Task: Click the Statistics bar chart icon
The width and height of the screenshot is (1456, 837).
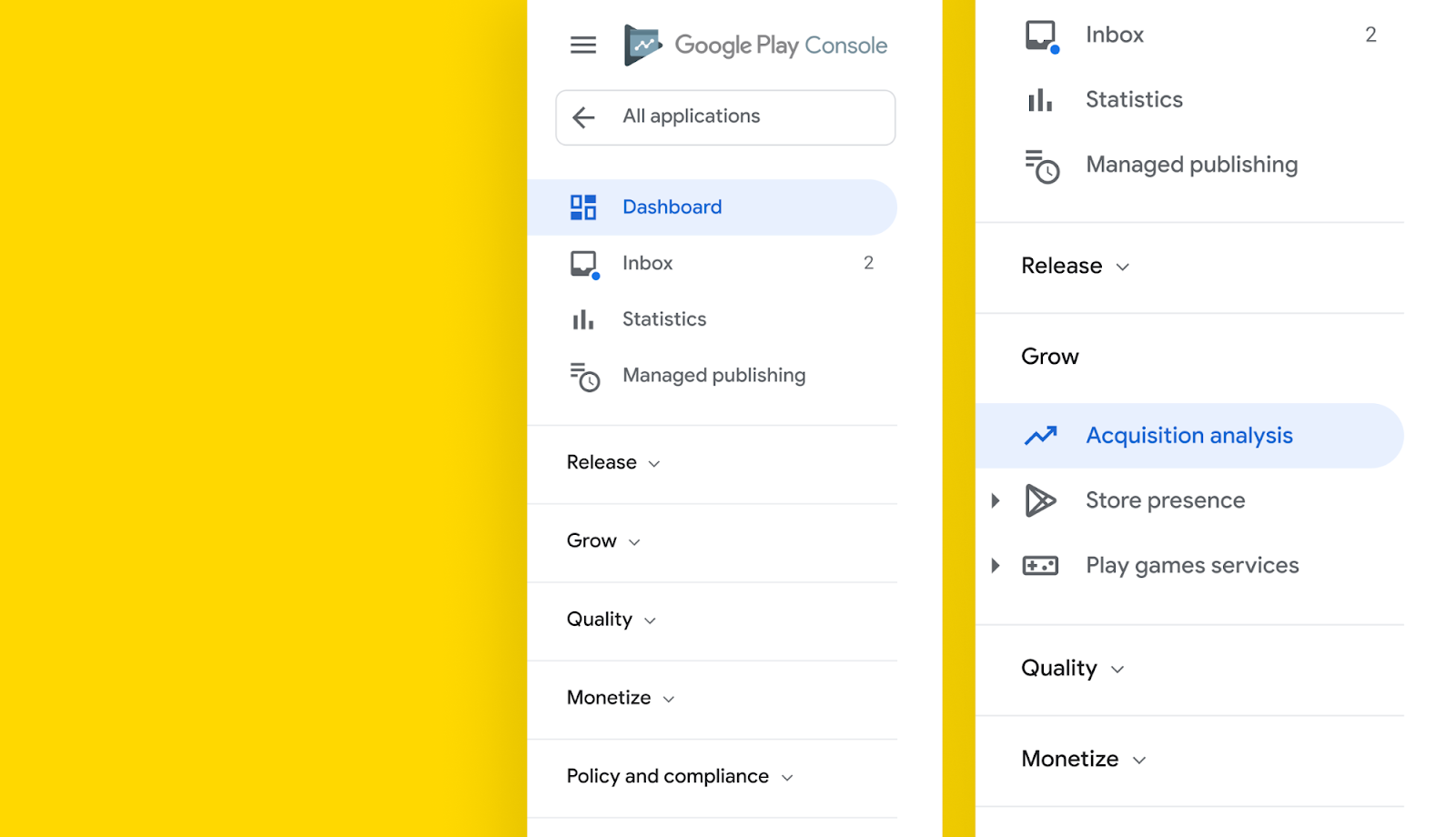Action: click(583, 319)
